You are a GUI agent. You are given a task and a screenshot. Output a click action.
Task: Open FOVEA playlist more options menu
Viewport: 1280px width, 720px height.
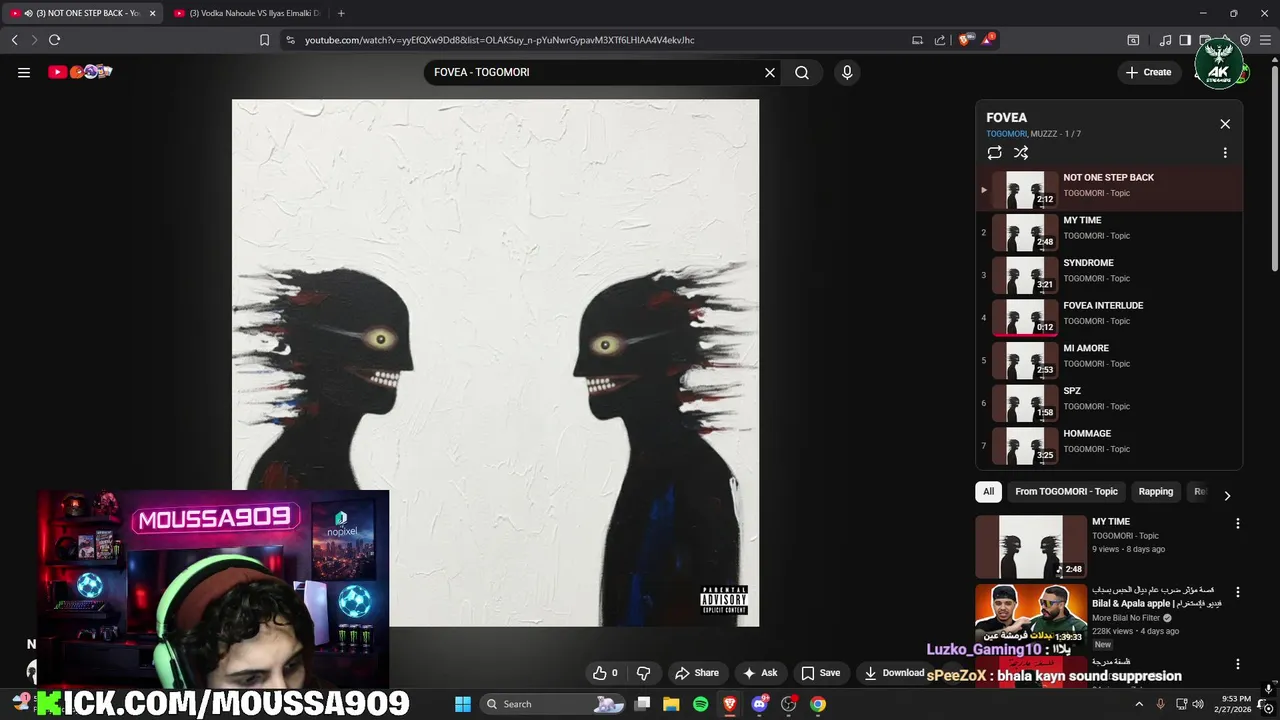[x=1225, y=153]
